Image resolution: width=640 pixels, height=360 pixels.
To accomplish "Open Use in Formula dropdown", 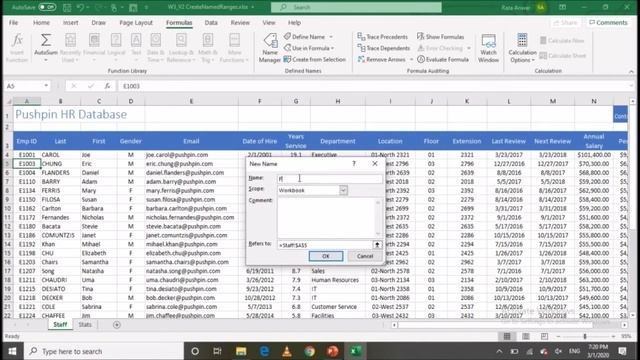I will click(309, 48).
